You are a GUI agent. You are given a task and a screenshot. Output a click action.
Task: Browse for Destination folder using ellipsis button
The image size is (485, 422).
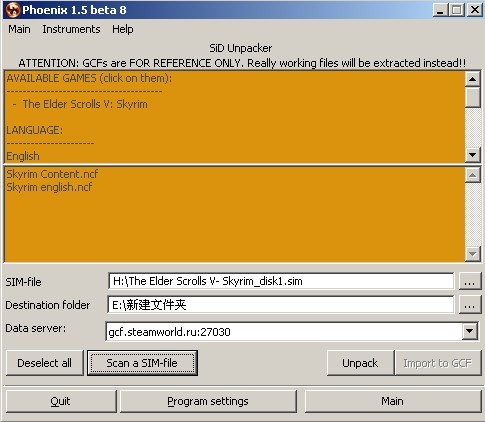click(470, 305)
